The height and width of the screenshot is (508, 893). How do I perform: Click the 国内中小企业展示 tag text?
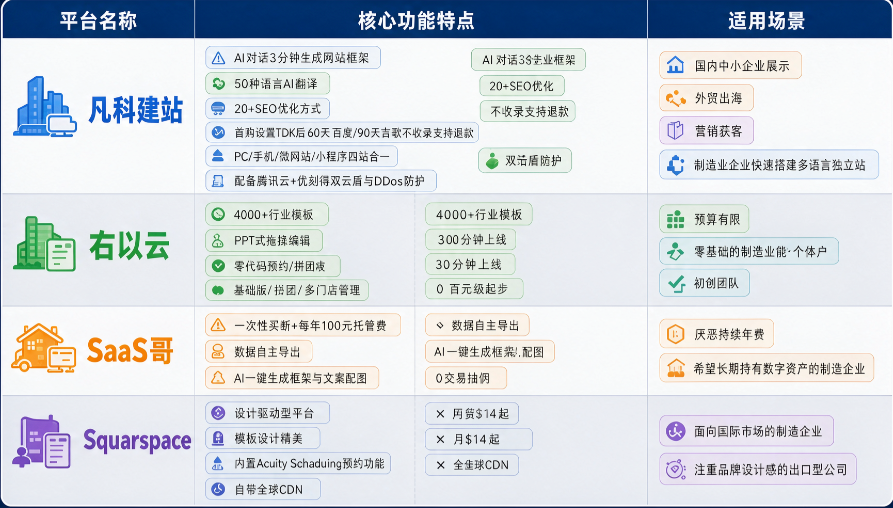(742, 65)
